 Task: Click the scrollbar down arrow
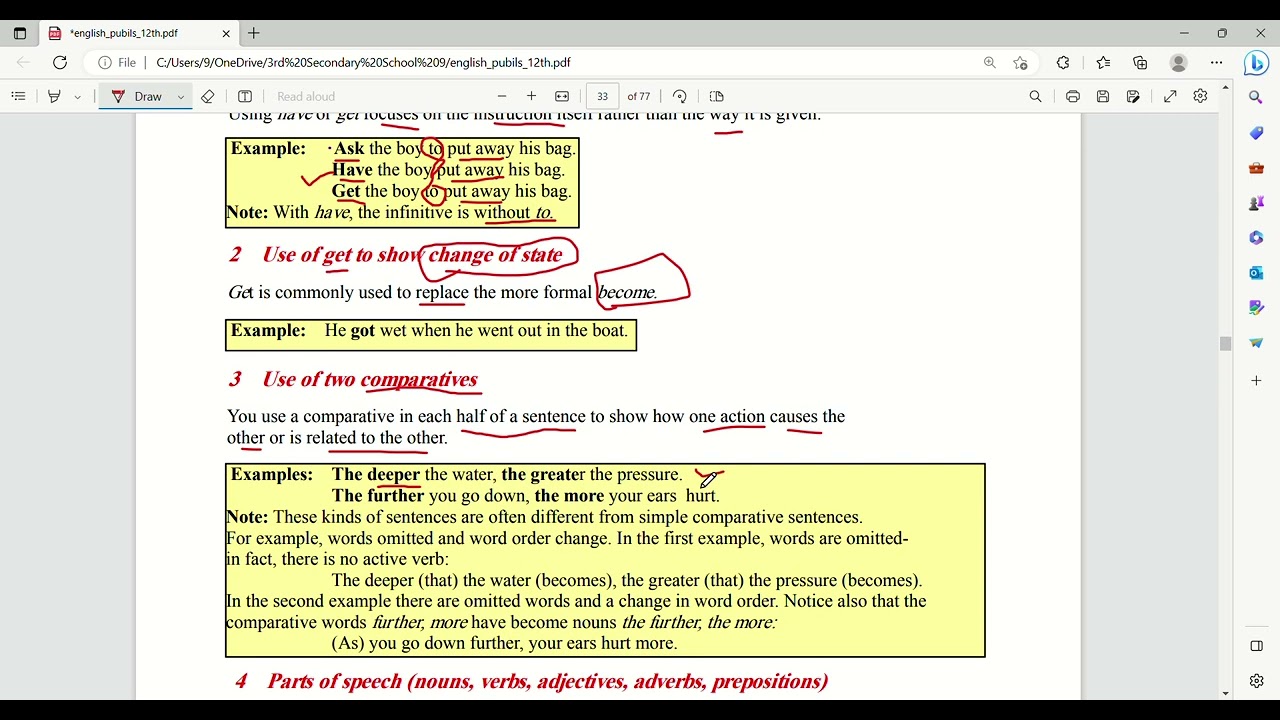pos(1225,693)
